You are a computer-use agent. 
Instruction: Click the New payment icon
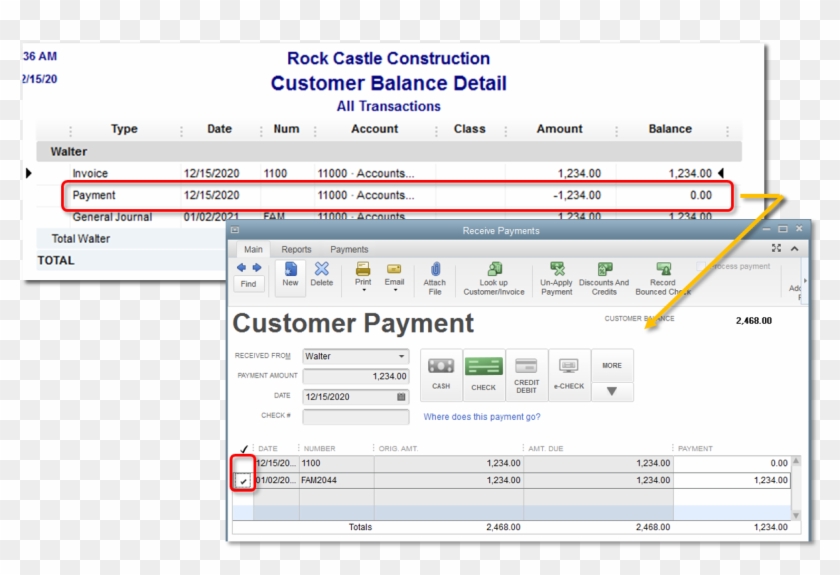pos(290,273)
